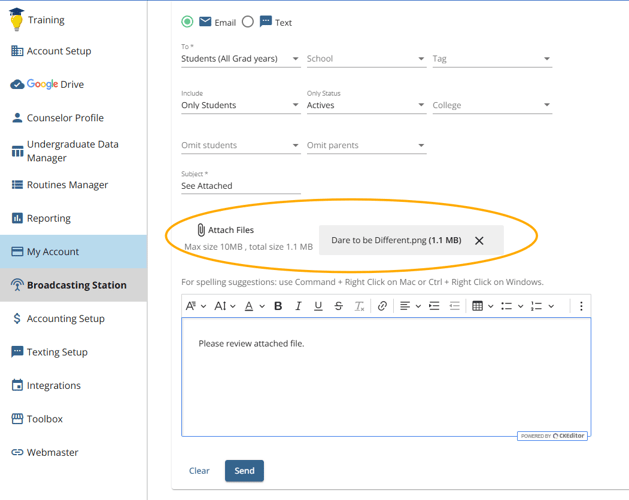Open the Omit parents dropdown

pyautogui.click(x=365, y=146)
